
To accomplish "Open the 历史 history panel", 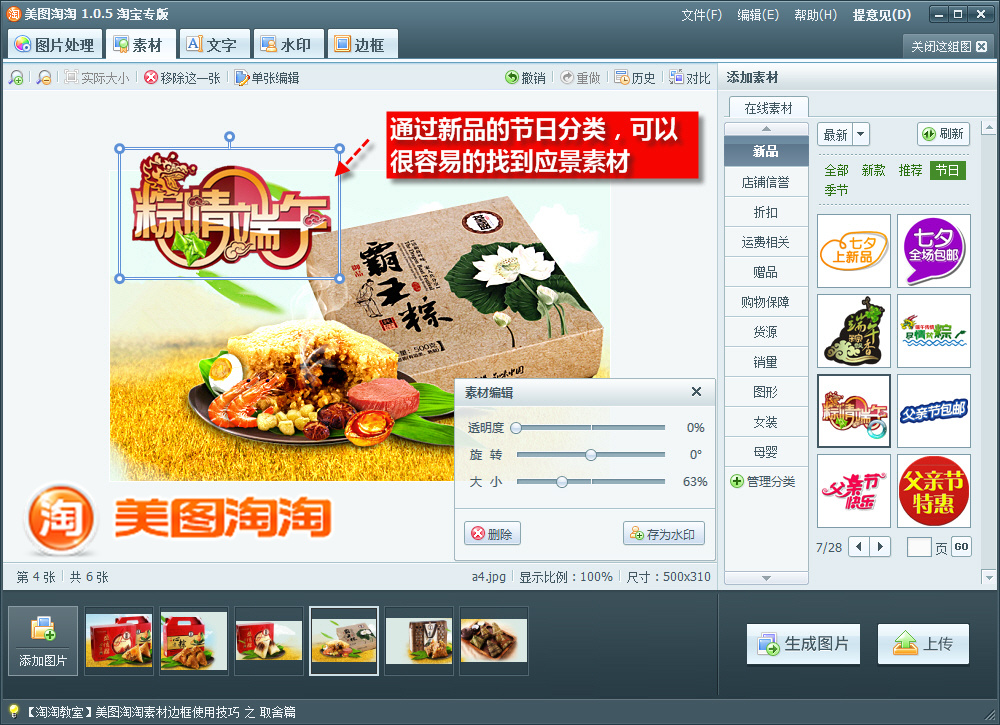I will pyautogui.click(x=635, y=78).
